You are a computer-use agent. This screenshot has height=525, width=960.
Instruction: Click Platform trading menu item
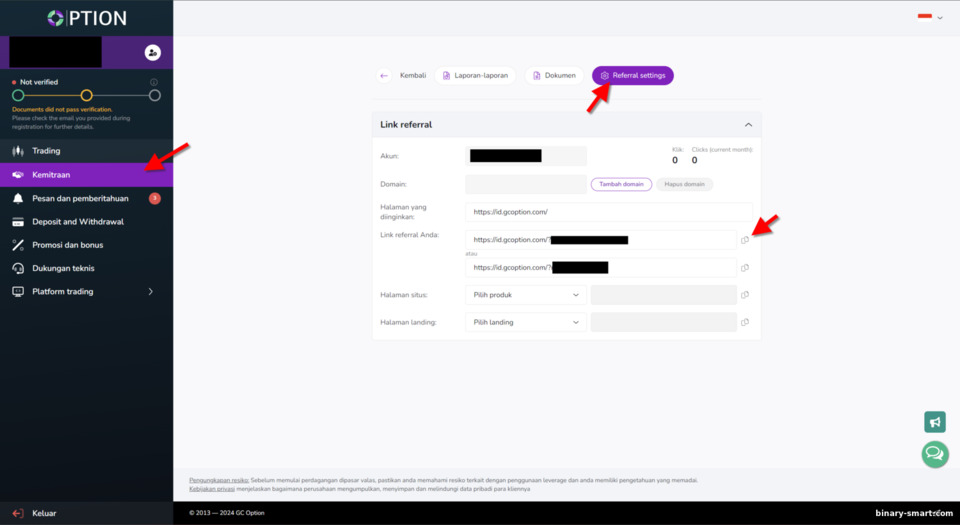click(x=86, y=291)
